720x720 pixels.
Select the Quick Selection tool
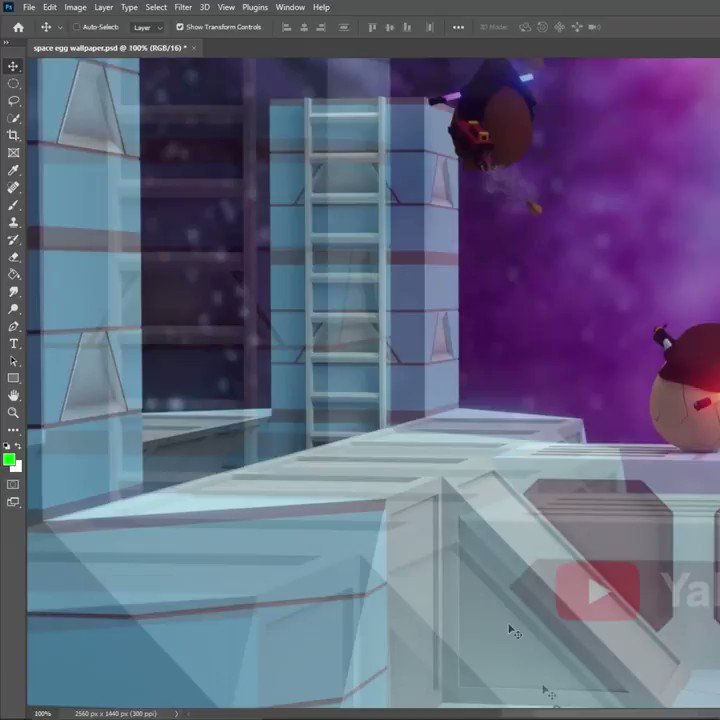tap(13, 118)
